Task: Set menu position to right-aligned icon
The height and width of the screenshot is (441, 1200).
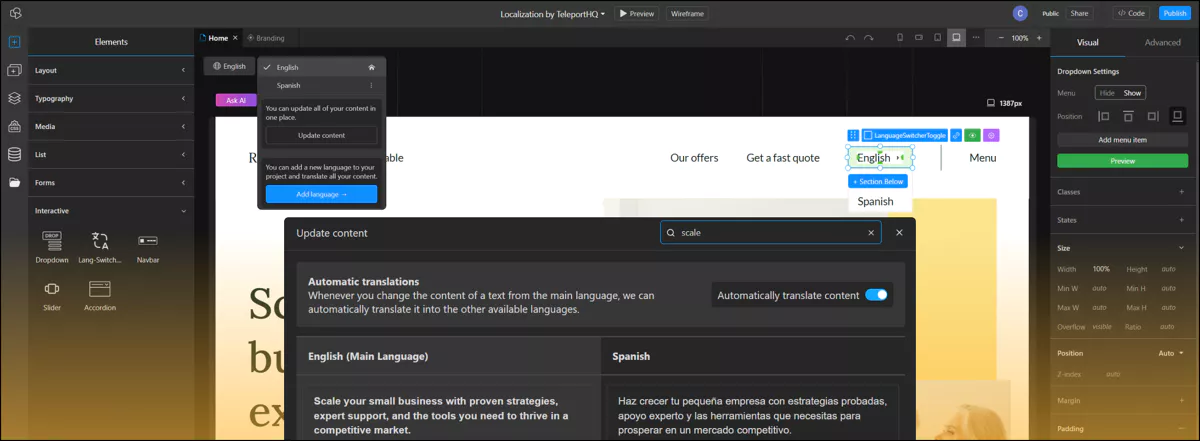Action: (1153, 116)
